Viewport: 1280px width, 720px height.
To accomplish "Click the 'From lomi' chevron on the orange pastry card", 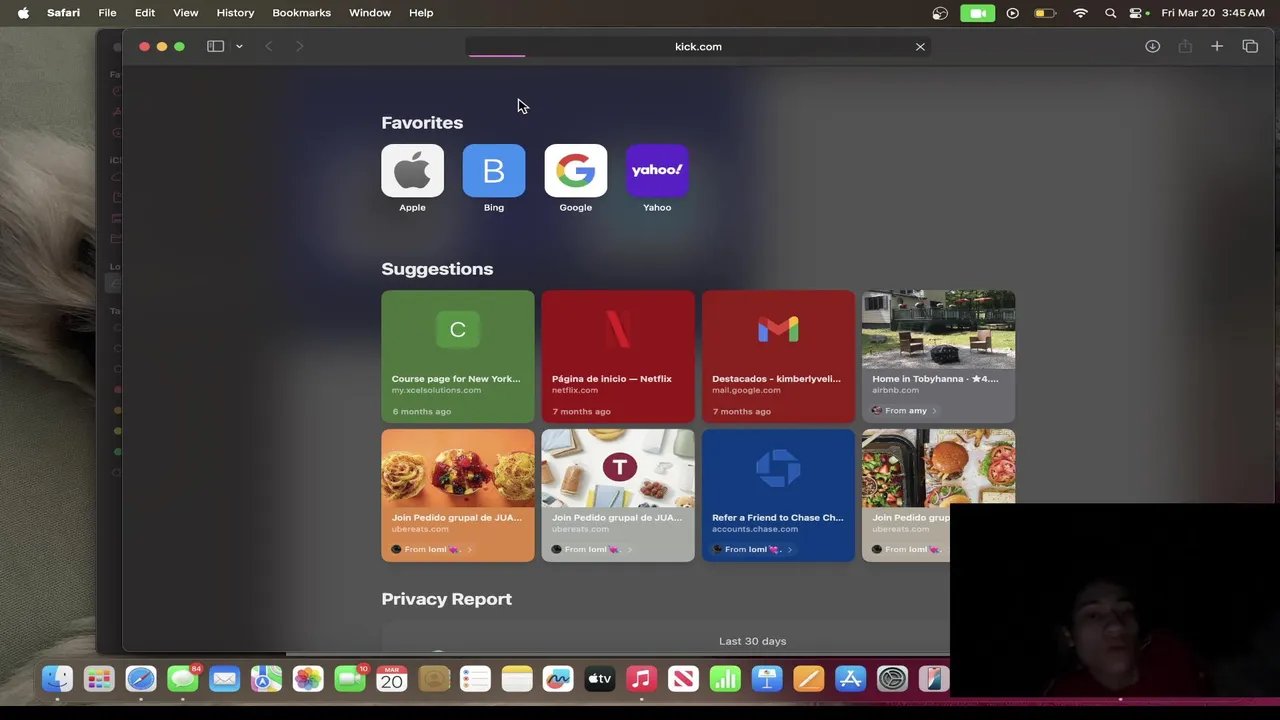I will tap(470, 549).
